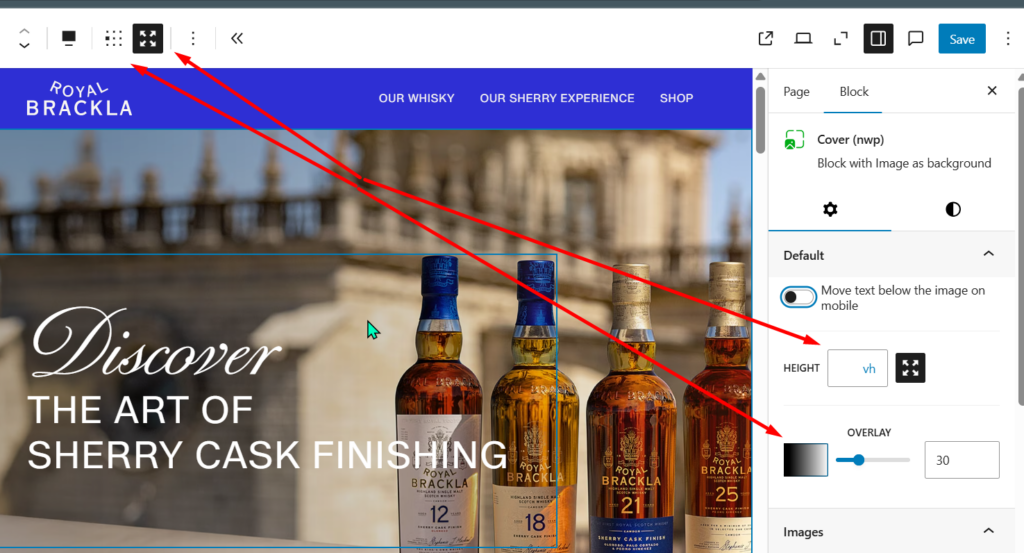The image size is (1024, 553).
Task: Click the settings sidebar toggle icon
Action: [877, 39]
